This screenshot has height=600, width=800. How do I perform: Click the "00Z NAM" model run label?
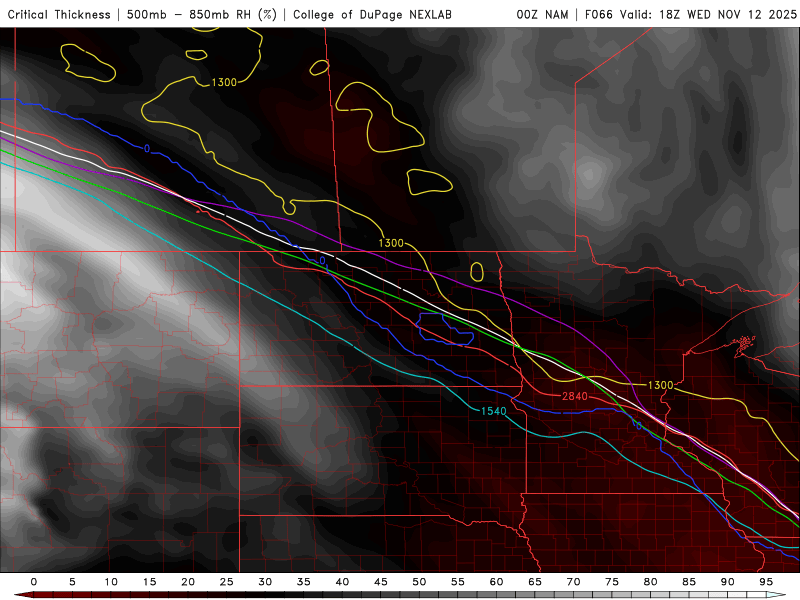coord(542,14)
